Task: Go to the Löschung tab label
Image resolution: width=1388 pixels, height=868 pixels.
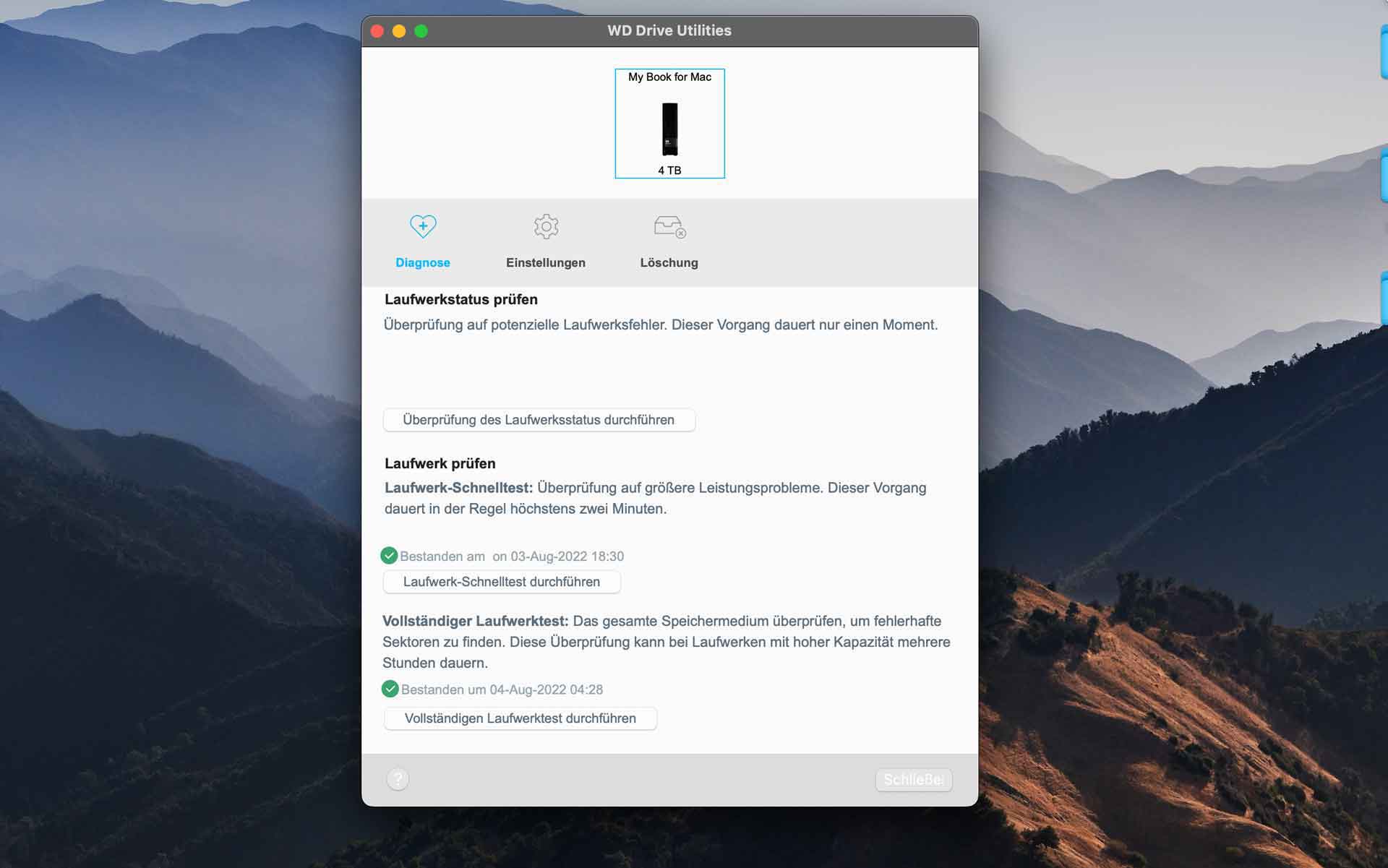Action: (669, 263)
